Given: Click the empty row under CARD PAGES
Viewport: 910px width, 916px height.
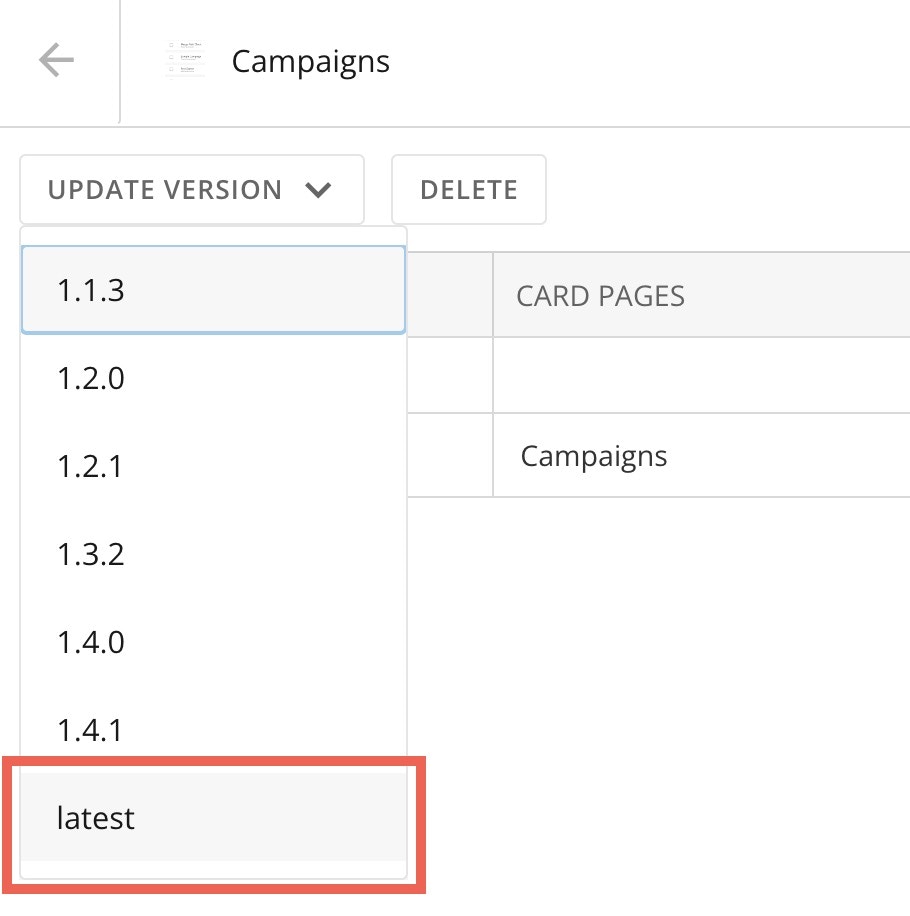Looking at the screenshot, I should click(701, 375).
